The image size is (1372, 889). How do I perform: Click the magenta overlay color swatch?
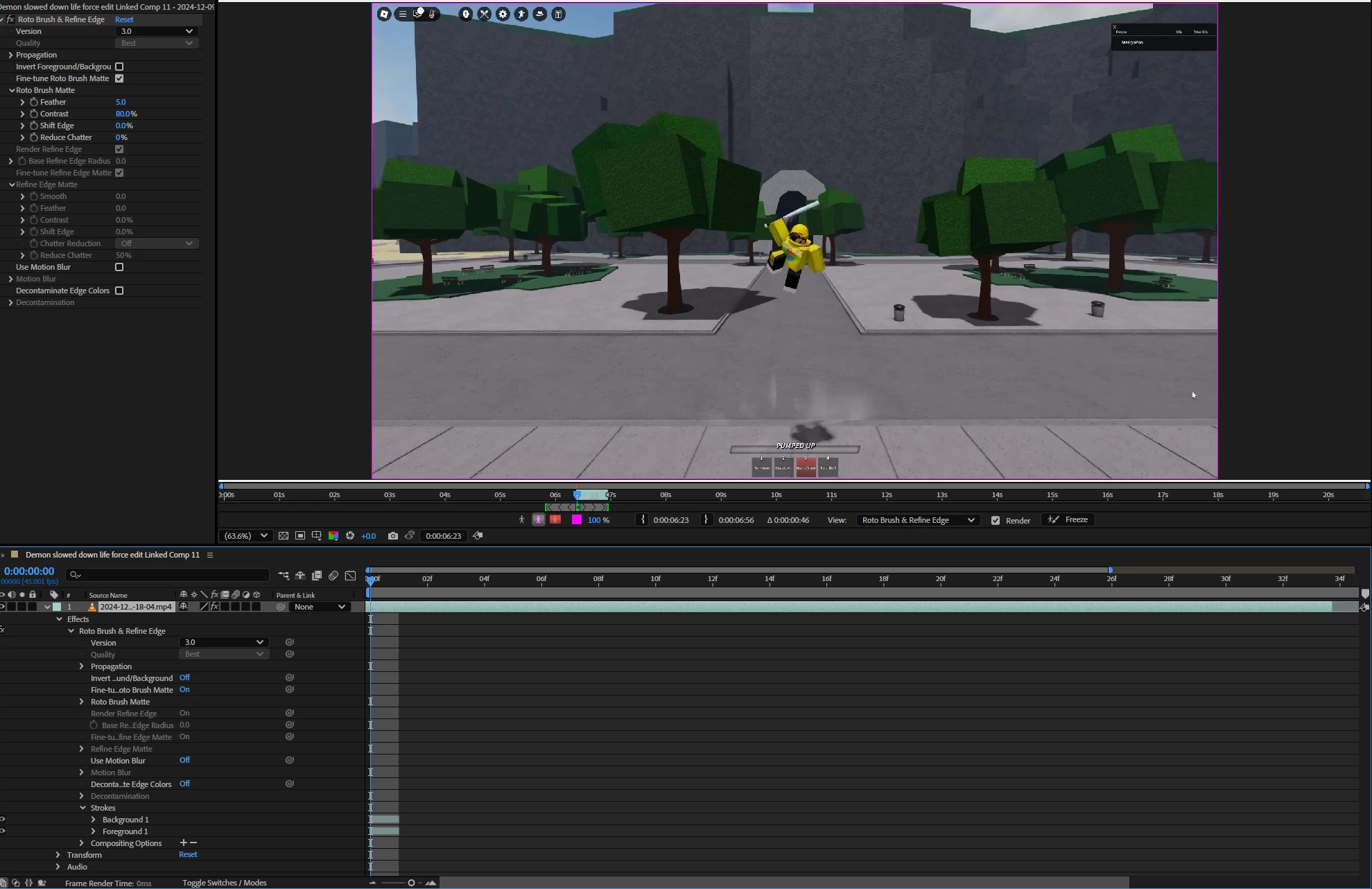(x=576, y=519)
